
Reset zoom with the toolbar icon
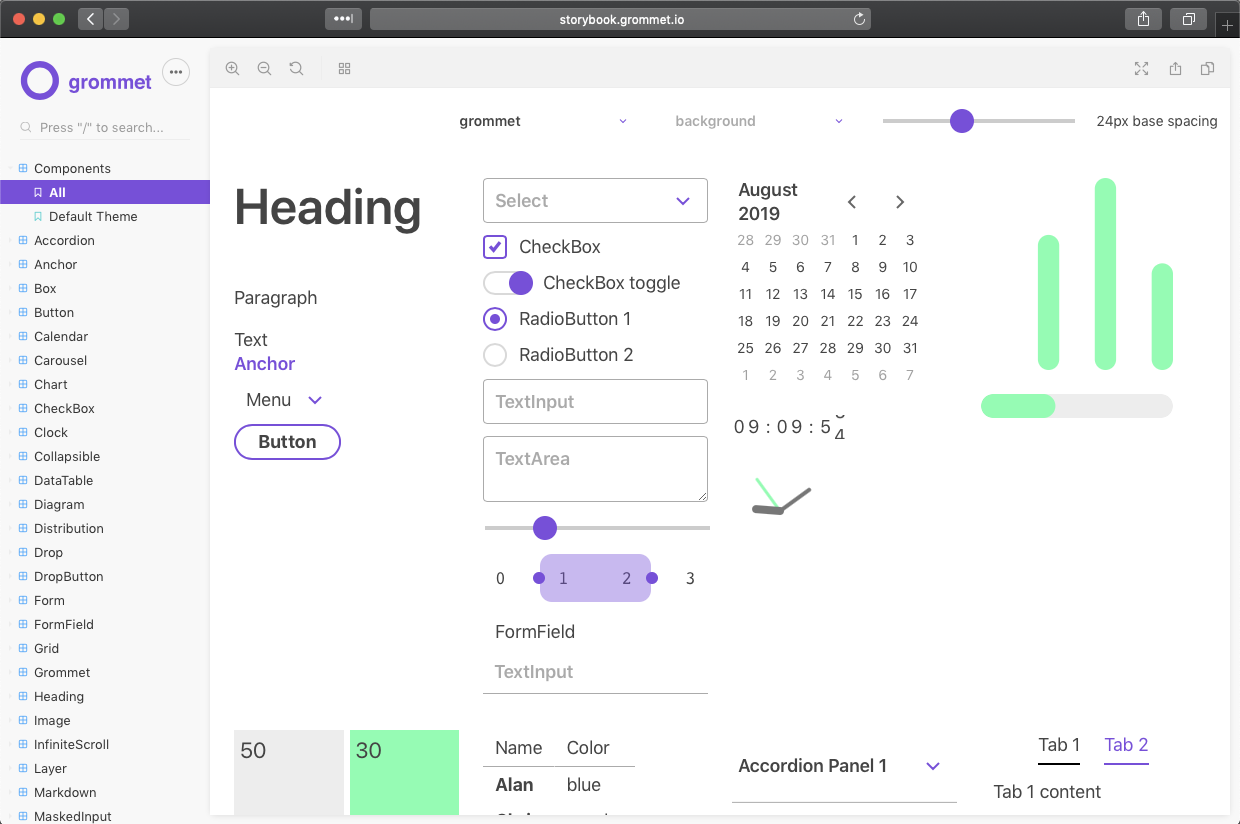click(x=296, y=69)
